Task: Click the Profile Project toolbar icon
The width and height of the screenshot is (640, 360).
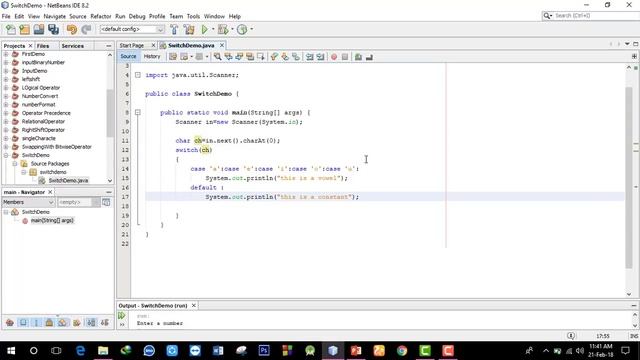Action: pos(242,29)
